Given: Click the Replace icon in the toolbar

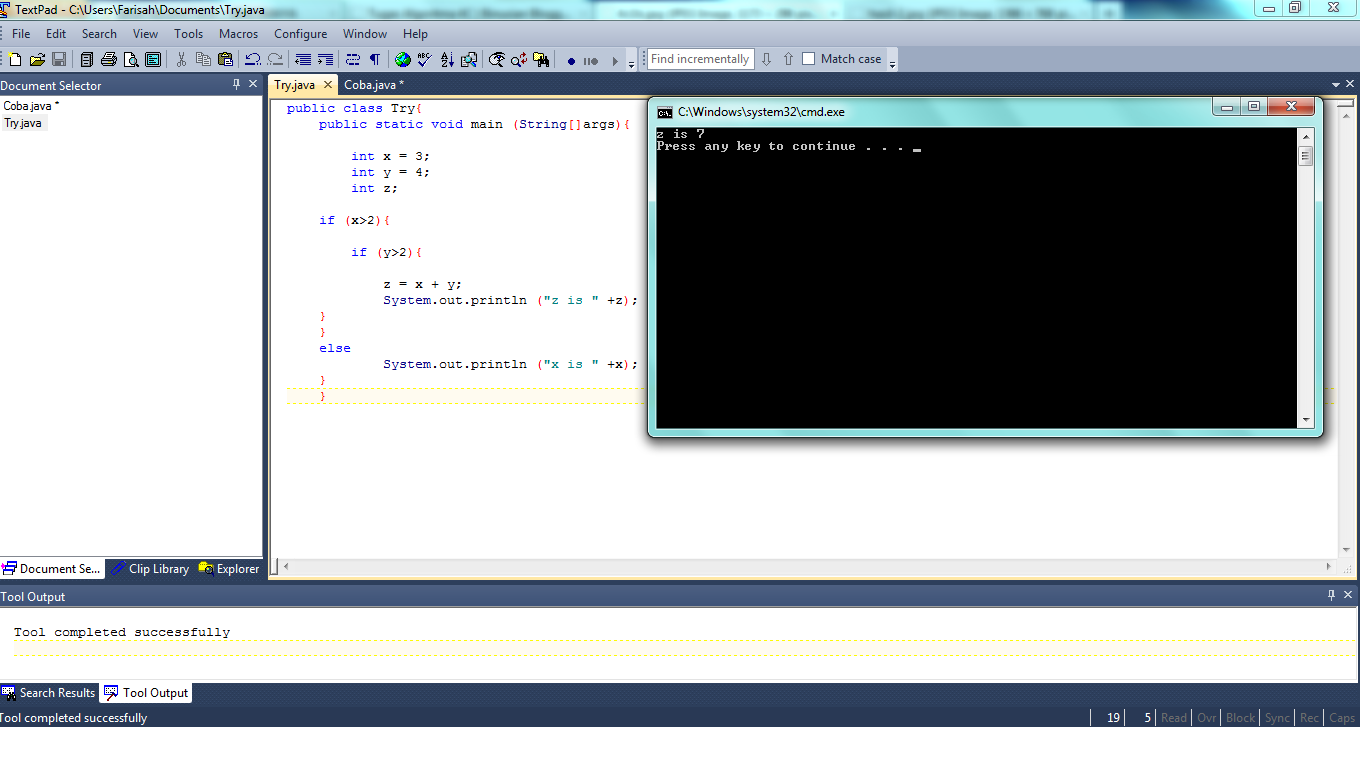Looking at the screenshot, I should click(519, 59).
